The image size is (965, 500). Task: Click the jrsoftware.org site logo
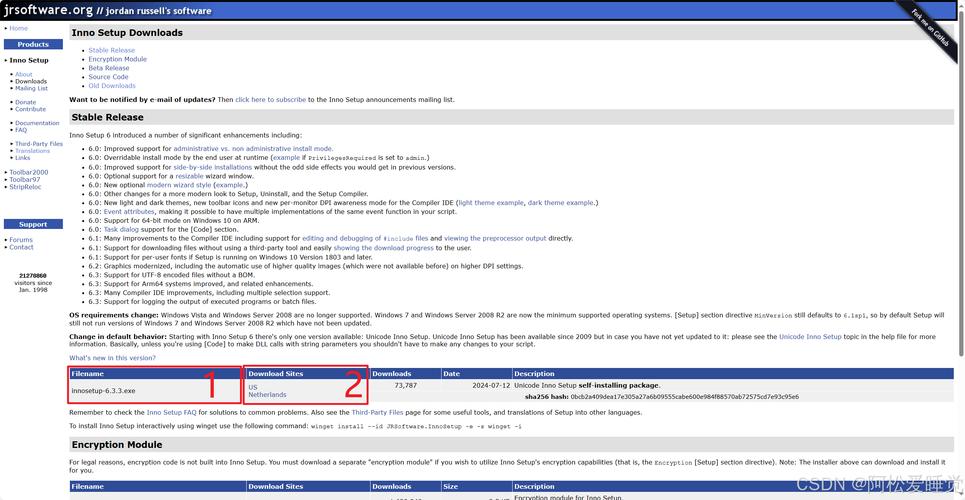point(49,10)
